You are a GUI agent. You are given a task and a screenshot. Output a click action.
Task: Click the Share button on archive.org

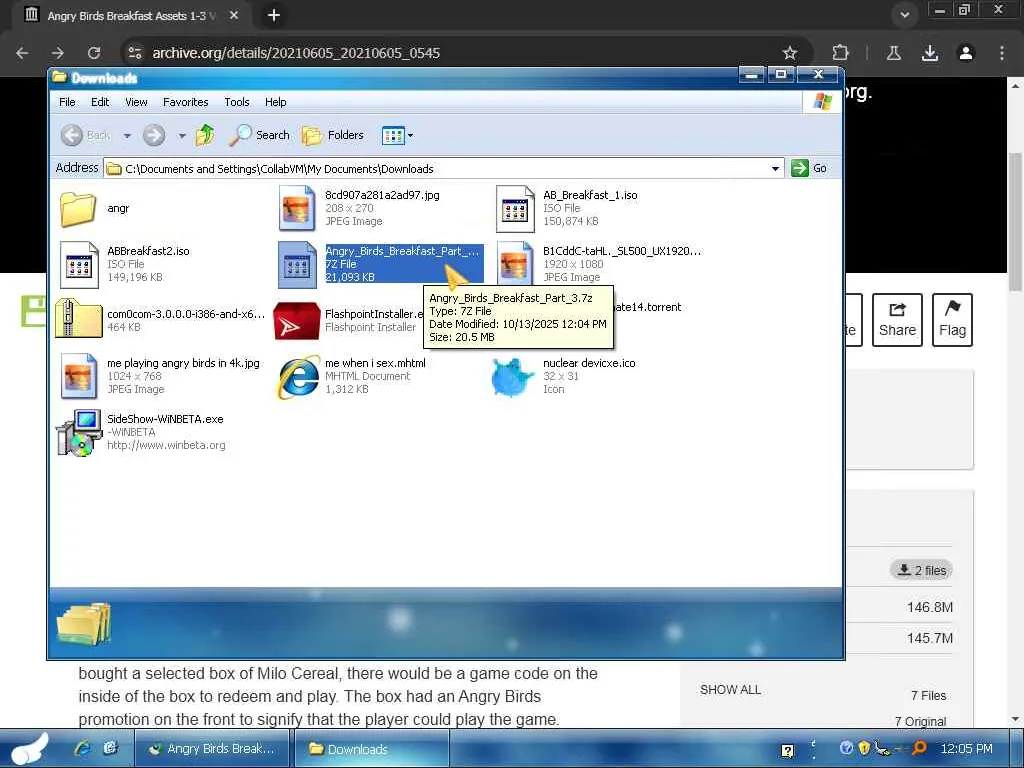point(897,320)
